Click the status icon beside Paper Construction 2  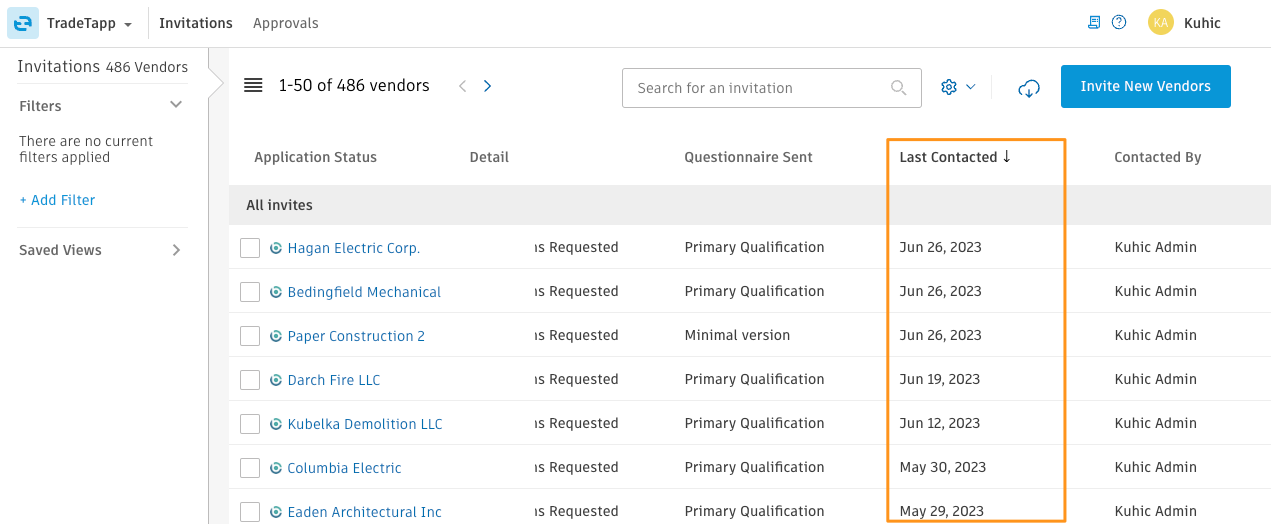(x=276, y=336)
